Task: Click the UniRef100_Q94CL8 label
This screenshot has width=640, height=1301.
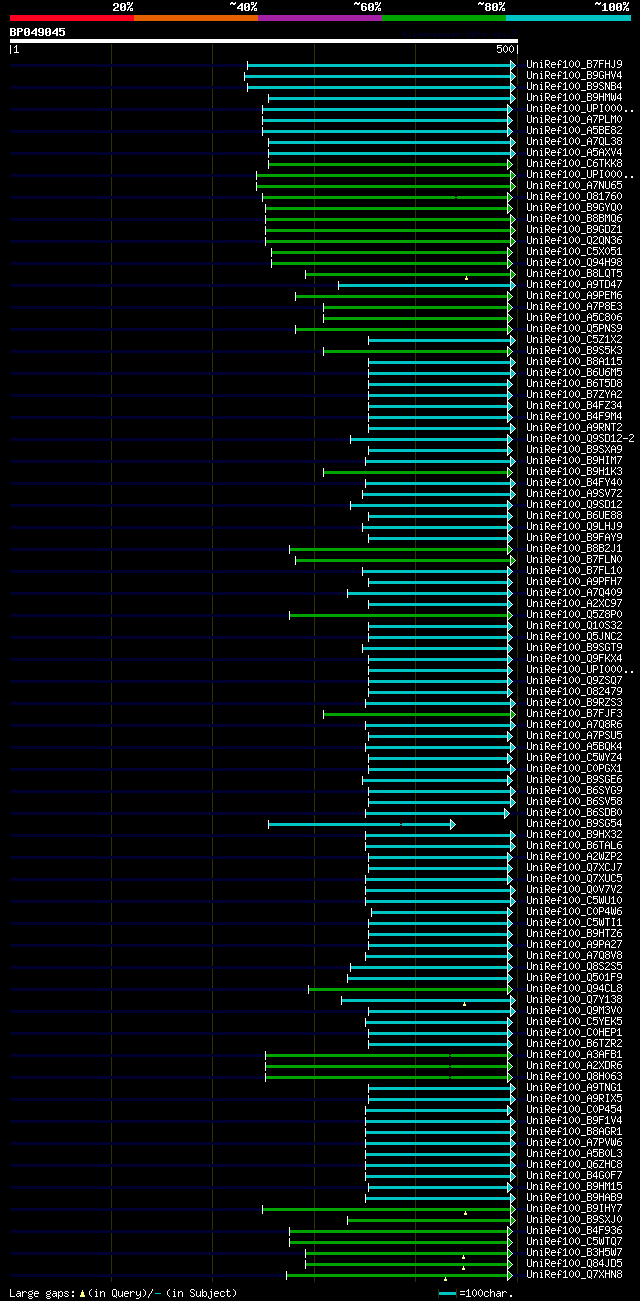Action: [x=574, y=988]
